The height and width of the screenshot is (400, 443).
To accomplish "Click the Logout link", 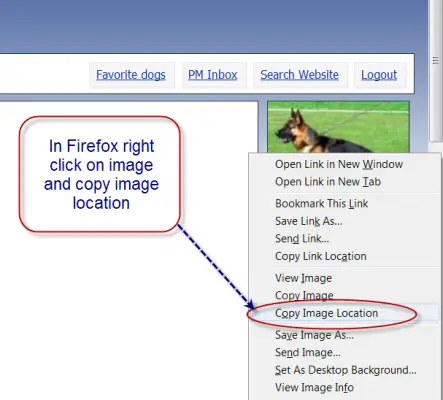I will click(x=379, y=75).
